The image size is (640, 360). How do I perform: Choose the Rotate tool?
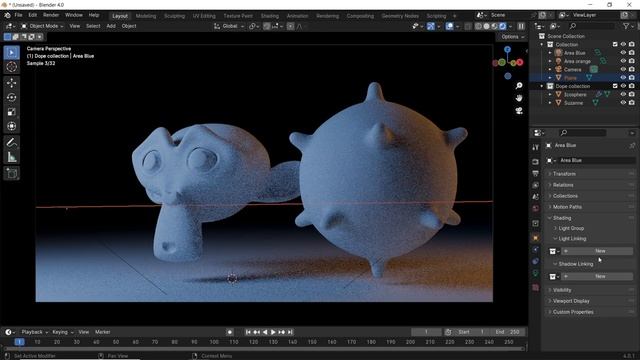(x=11, y=97)
